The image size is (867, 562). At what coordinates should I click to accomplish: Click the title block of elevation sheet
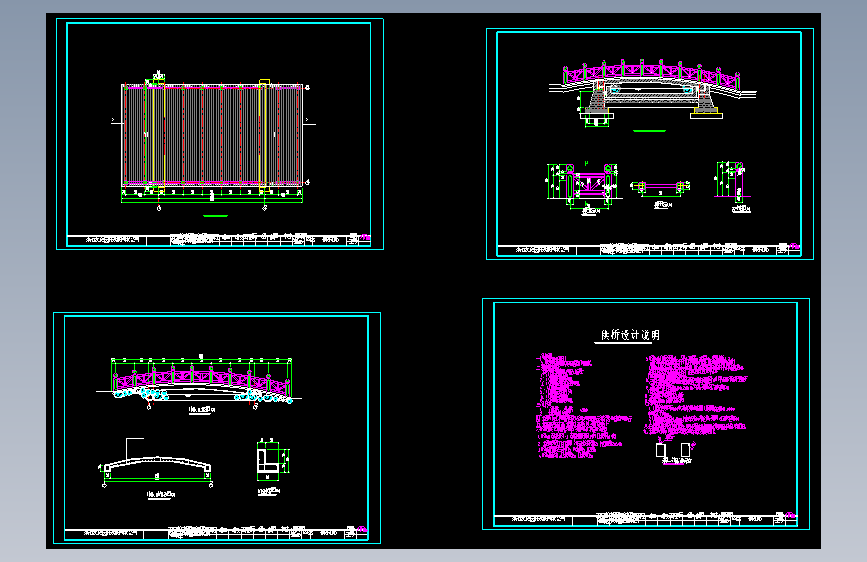click(216, 533)
